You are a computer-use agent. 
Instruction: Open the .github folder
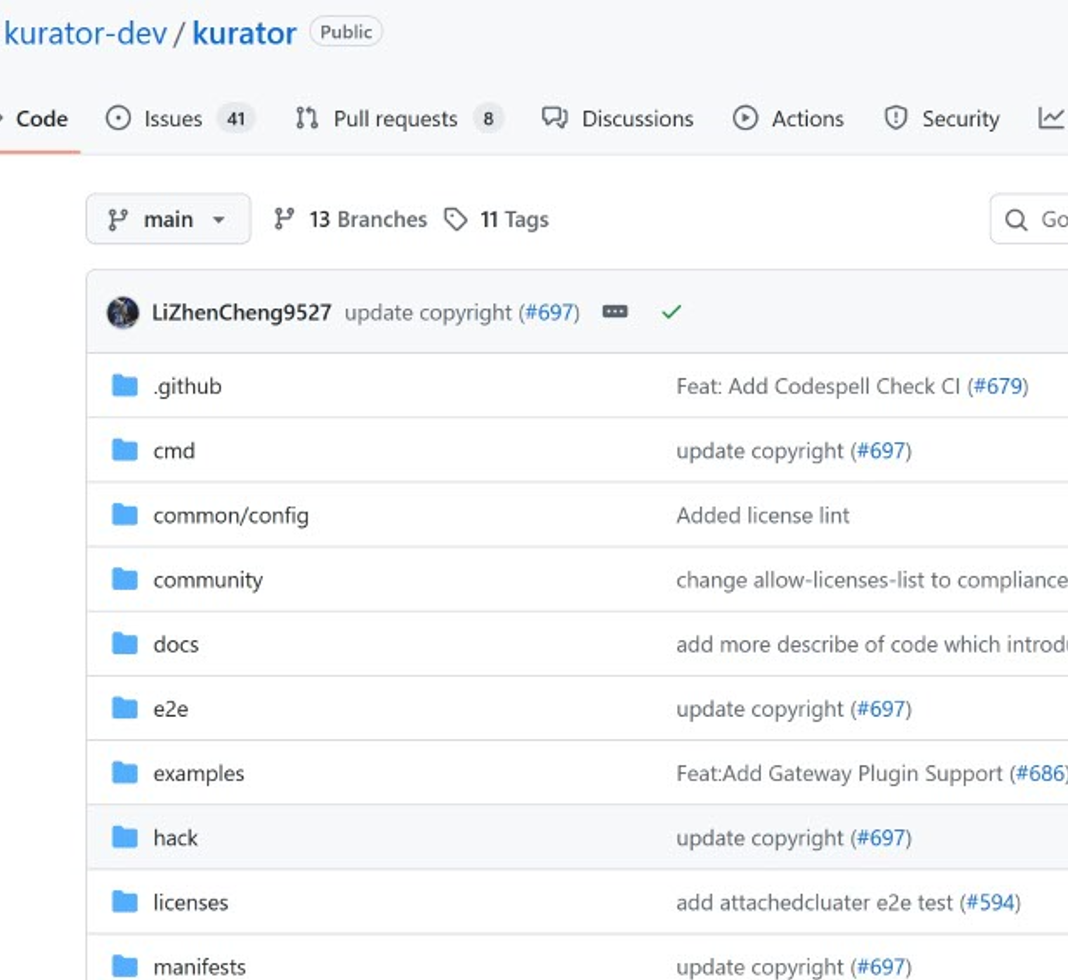[187, 386]
